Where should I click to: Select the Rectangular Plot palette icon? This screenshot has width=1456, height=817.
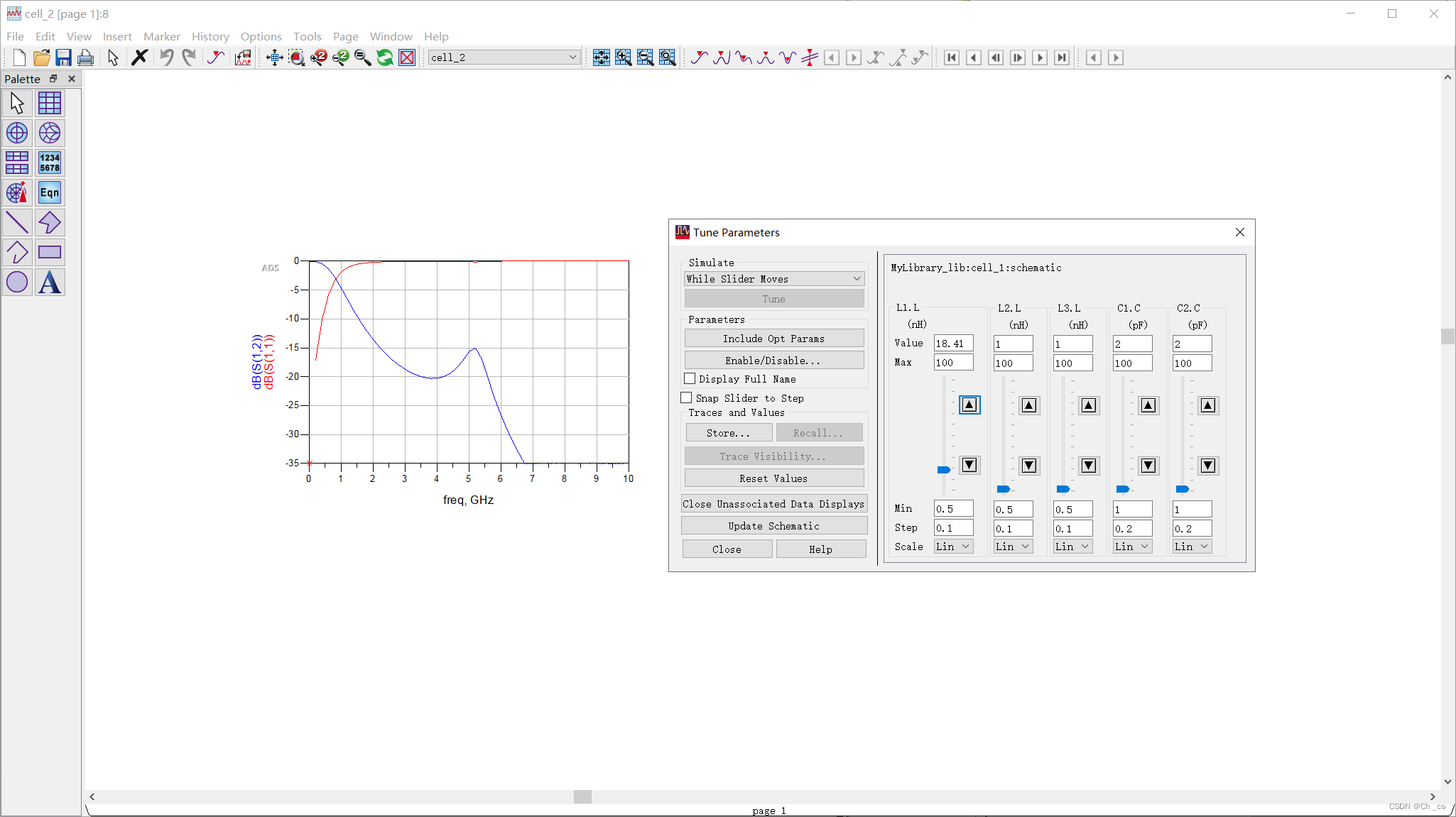coord(50,104)
